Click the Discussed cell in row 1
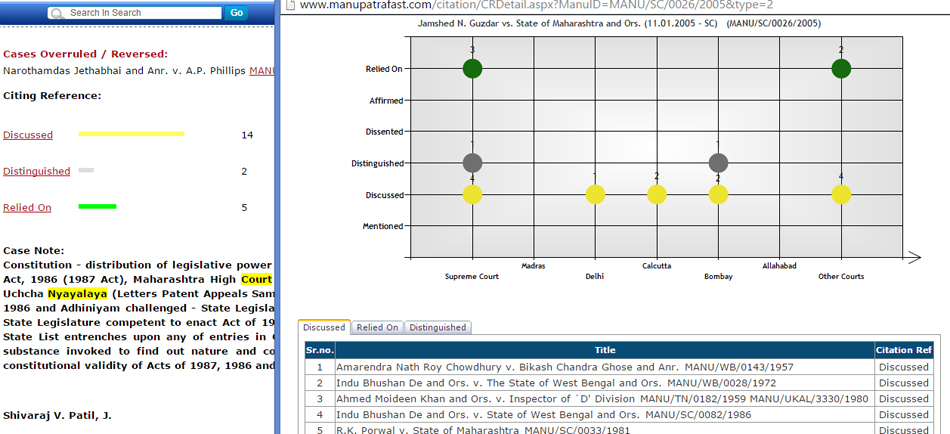The image size is (950, 434). point(904,367)
